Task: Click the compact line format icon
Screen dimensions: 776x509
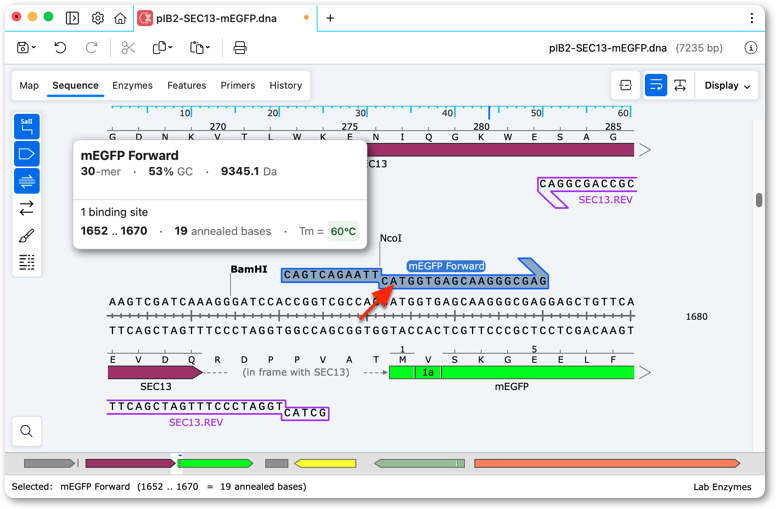Action: click(626, 85)
